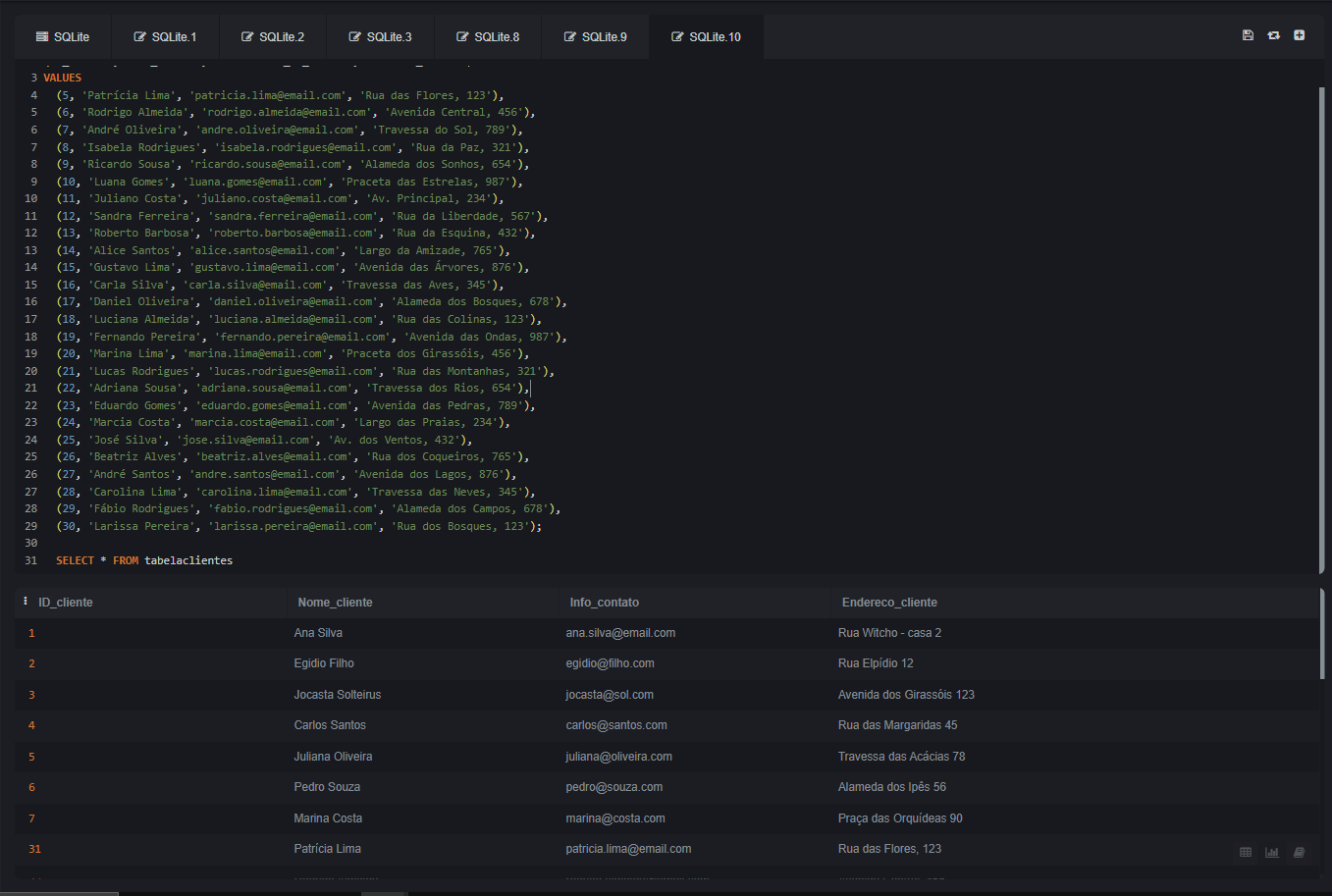Image resolution: width=1332 pixels, height=896 pixels.
Task: Click the 'Rodrigo Almeida' code line
Action: point(295,112)
